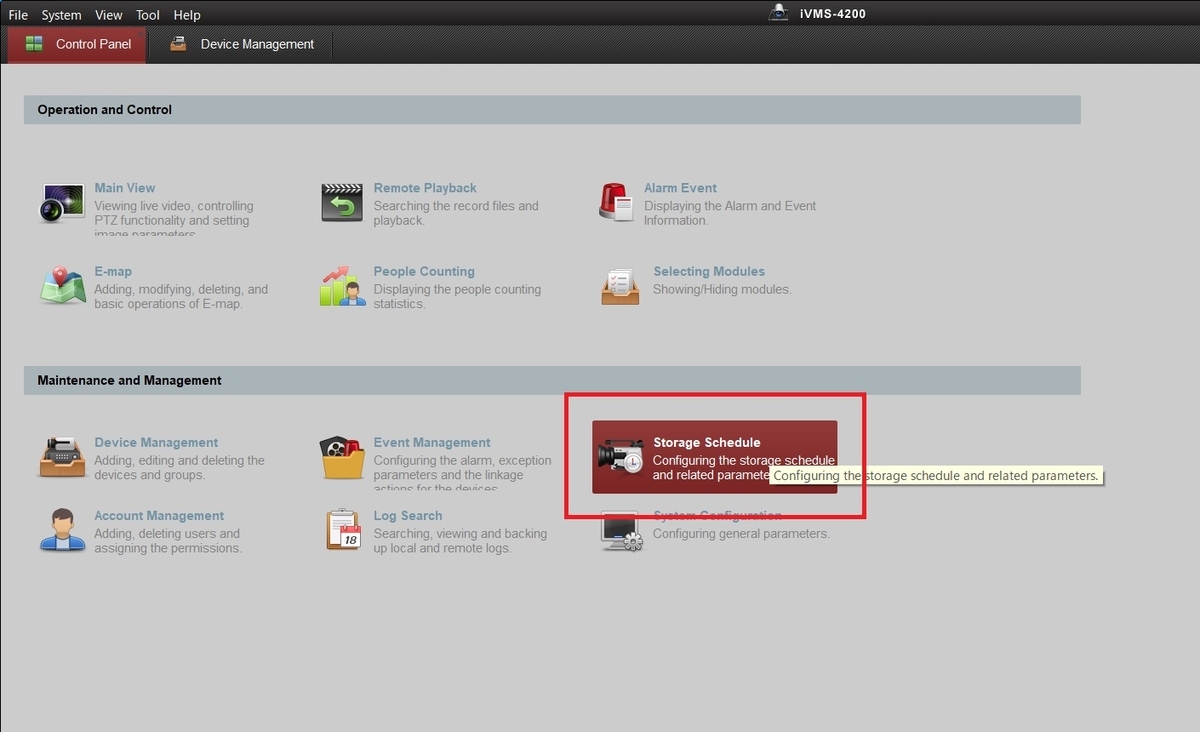The image size is (1200, 732).
Task: Open the Selecting Modules link
Action: click(709, 271)
